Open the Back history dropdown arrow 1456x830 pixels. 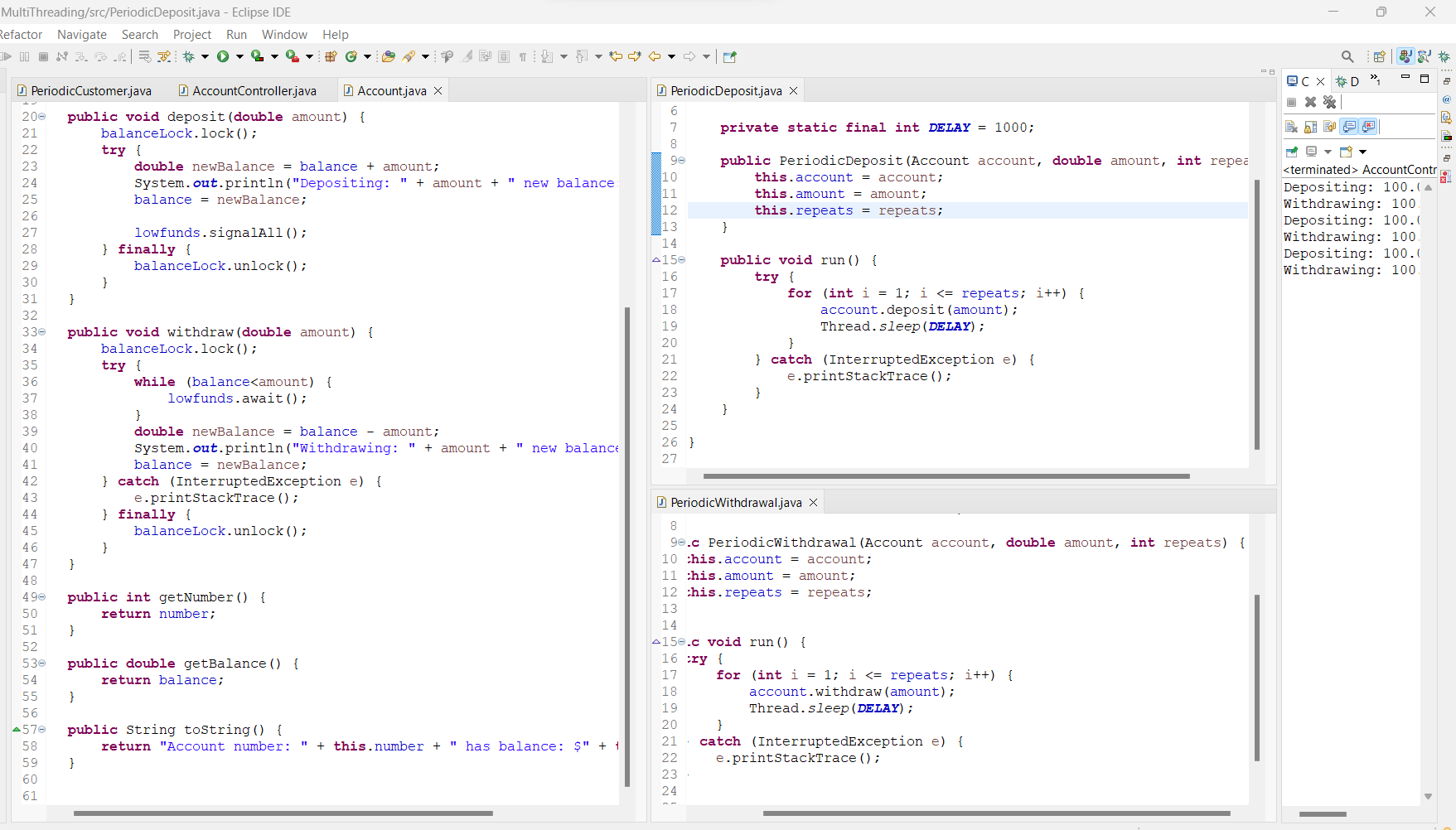[x=671, y=56]
